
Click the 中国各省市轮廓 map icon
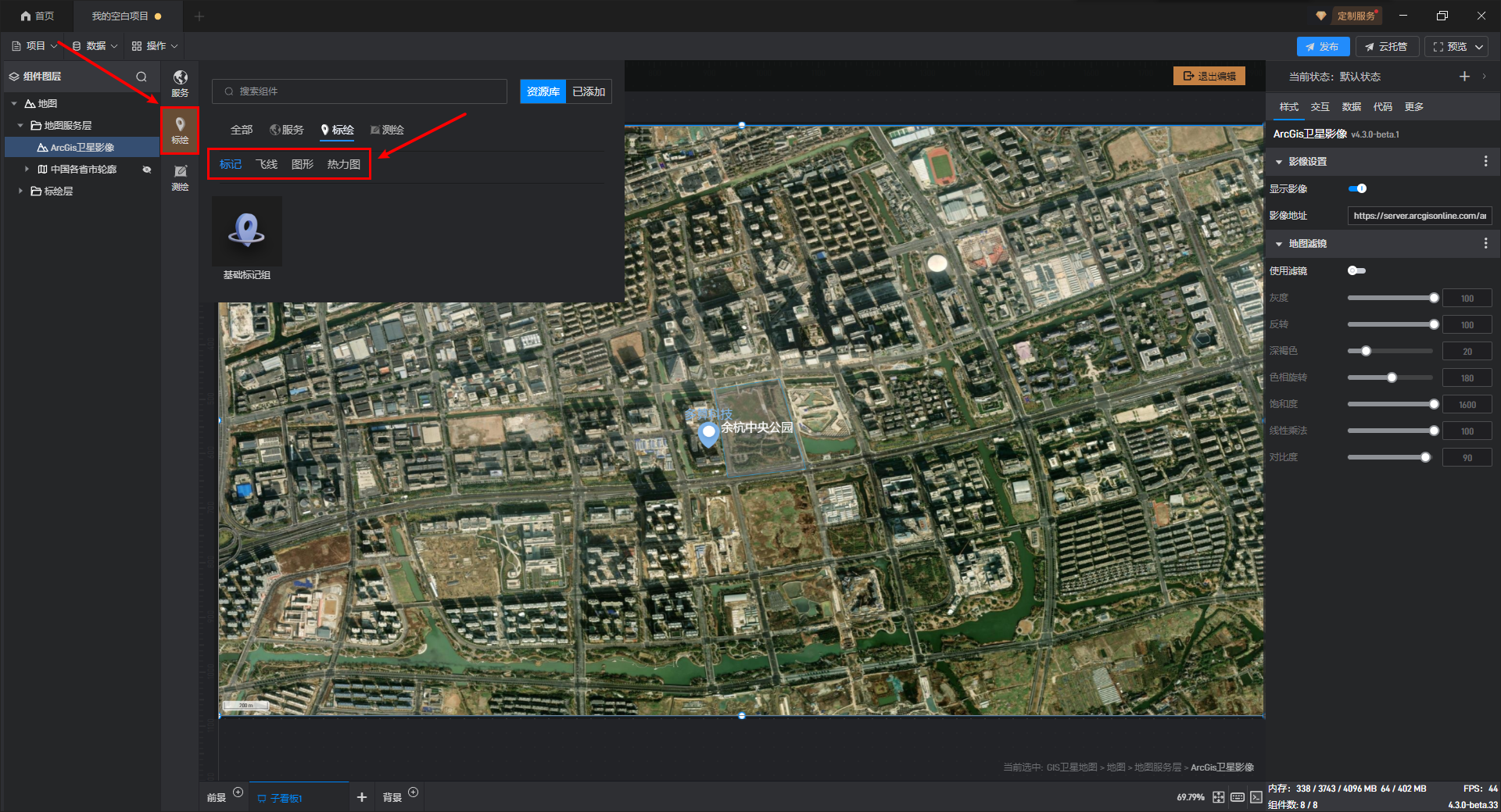42,170
